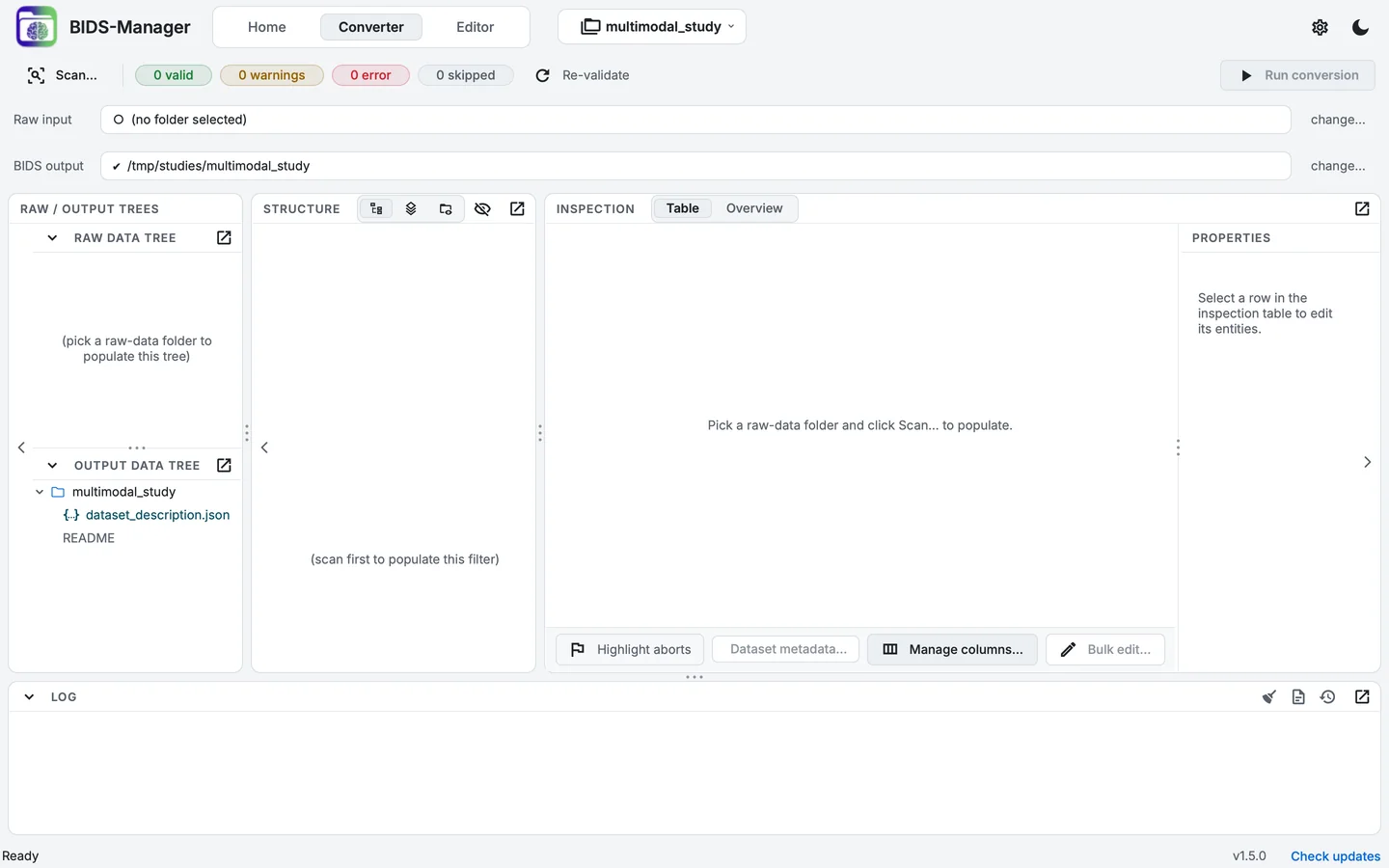Click the Check updates link
Viewport: 1389px width, 868px height.
click(x=1335, y=855)
